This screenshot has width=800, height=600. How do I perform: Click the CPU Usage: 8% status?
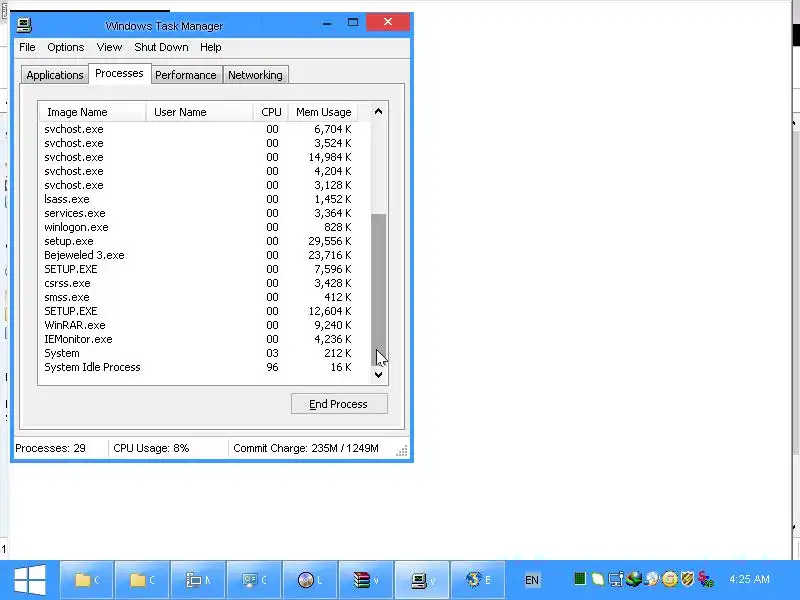(x=151, y=448)
